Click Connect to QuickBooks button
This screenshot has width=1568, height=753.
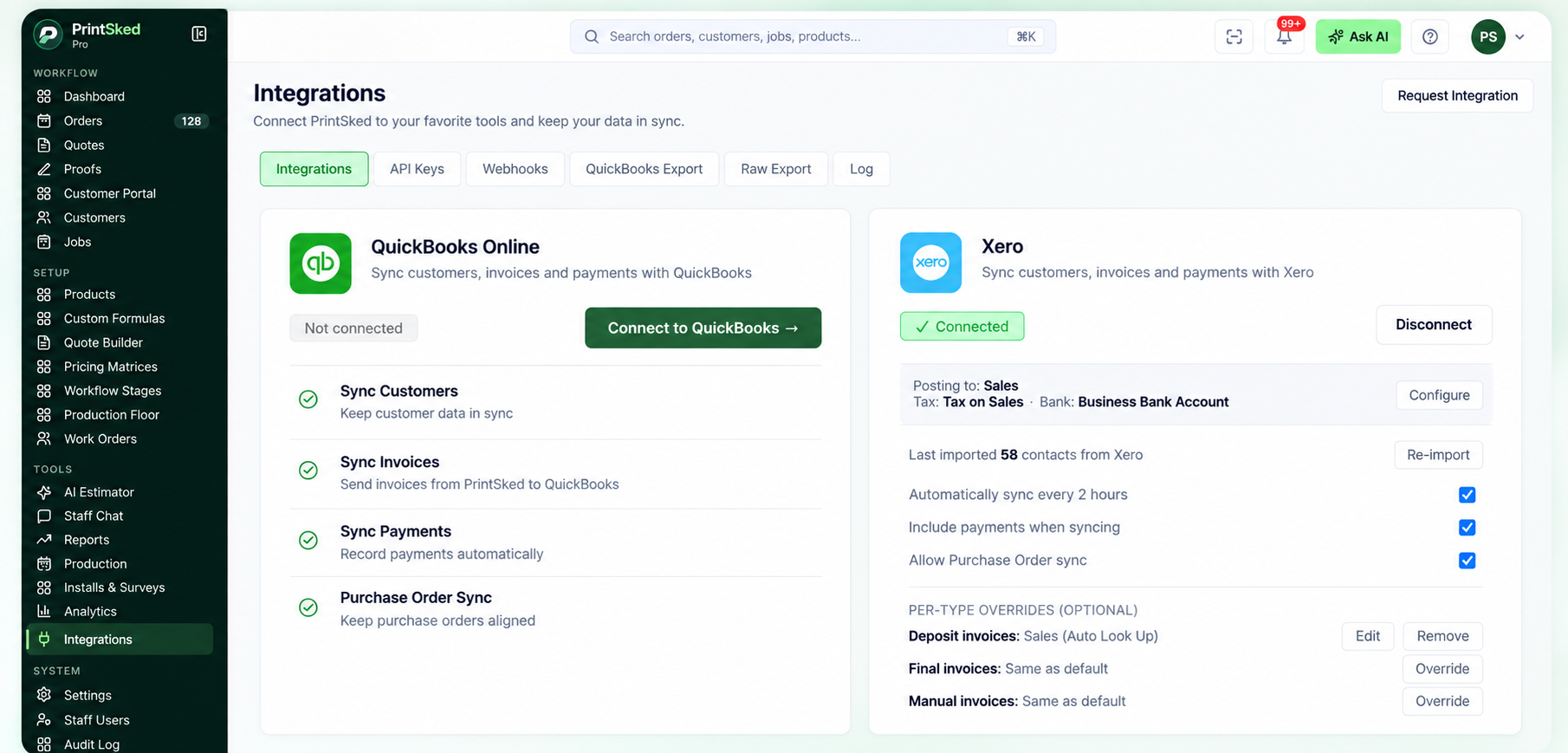point(703,328)
